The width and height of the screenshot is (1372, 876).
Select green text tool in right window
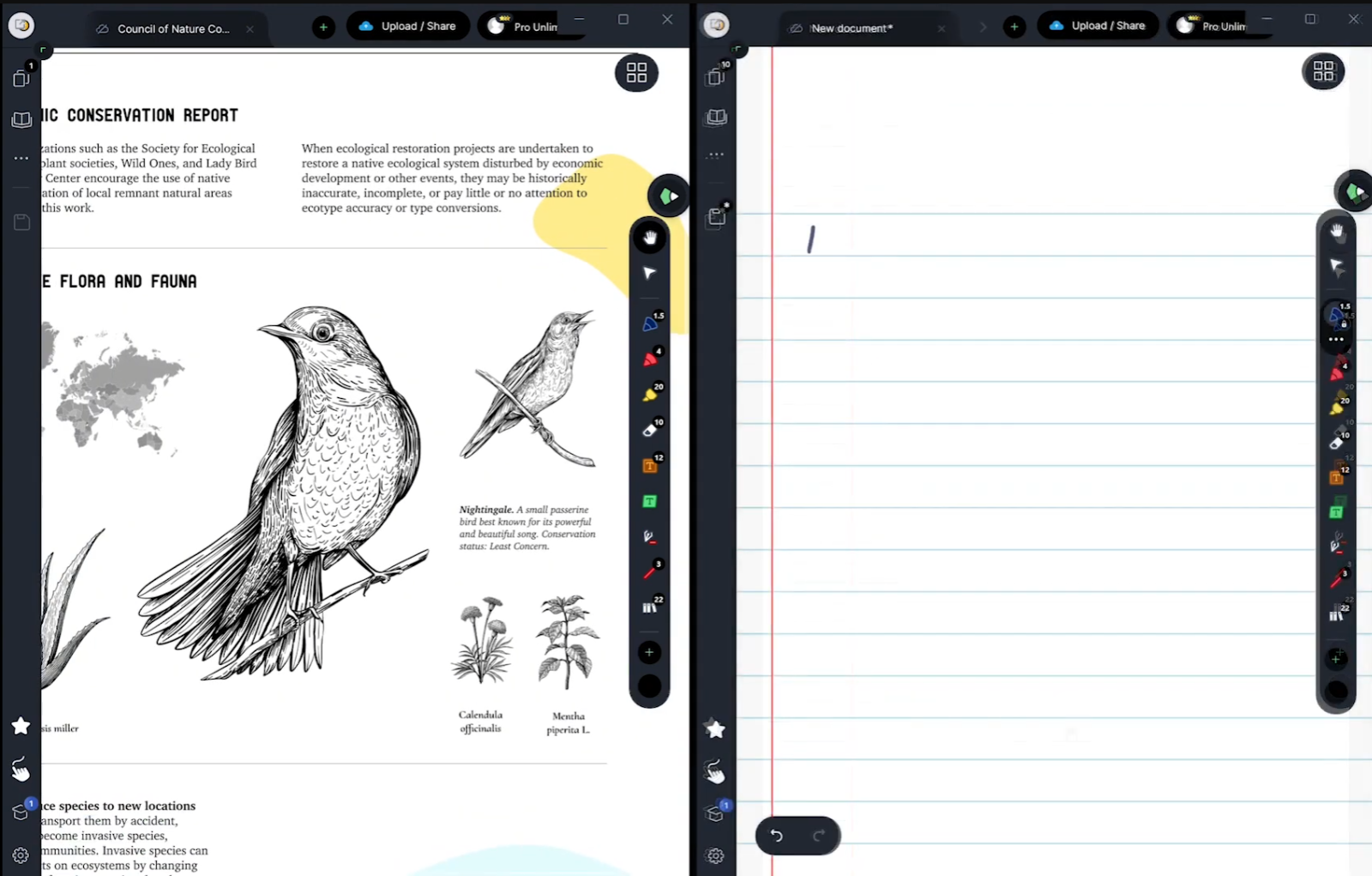coord(1336,512)
